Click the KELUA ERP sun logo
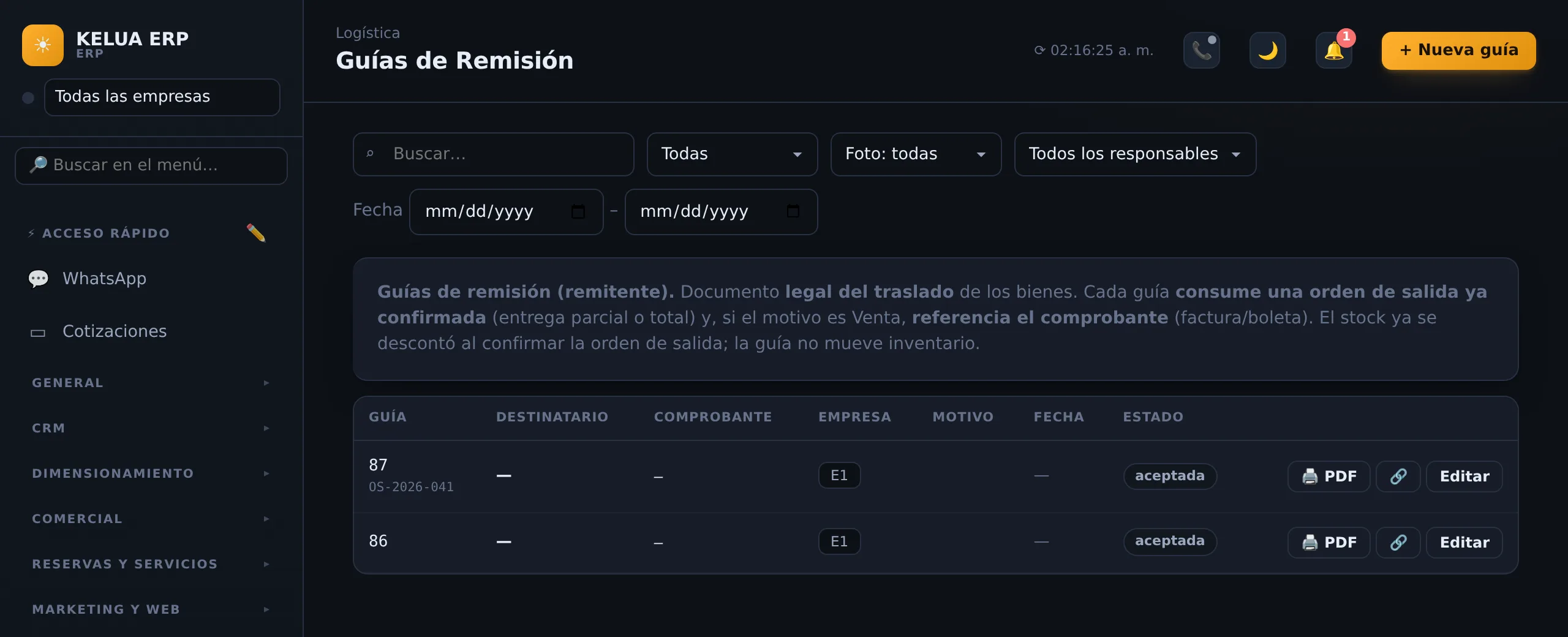The width and height of the screenshot is (1568, 637). pos(43,45)
